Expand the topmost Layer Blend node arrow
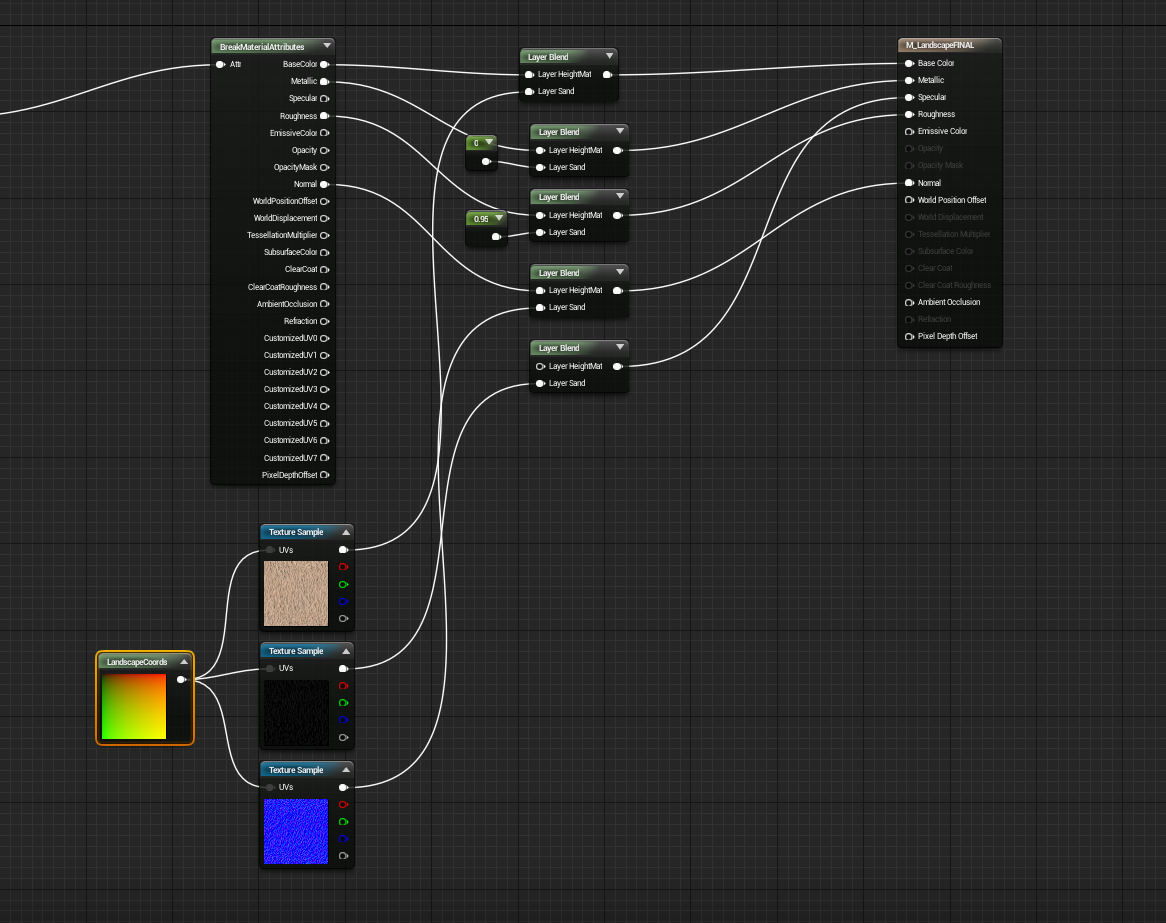The width and height of the screenshot is (1166, 923). point(609,57)
